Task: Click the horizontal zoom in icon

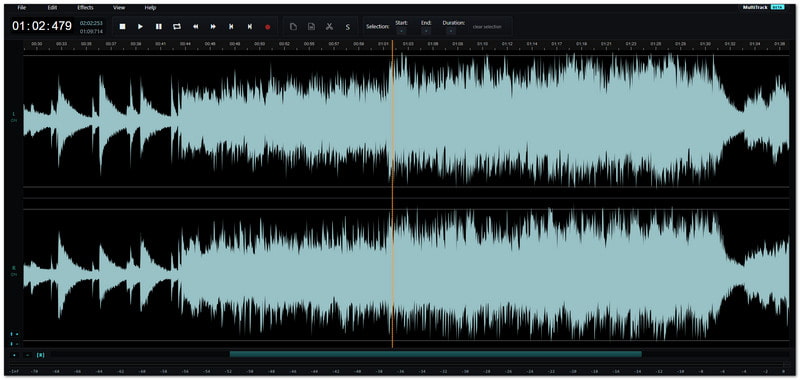Action: point(14,354)
